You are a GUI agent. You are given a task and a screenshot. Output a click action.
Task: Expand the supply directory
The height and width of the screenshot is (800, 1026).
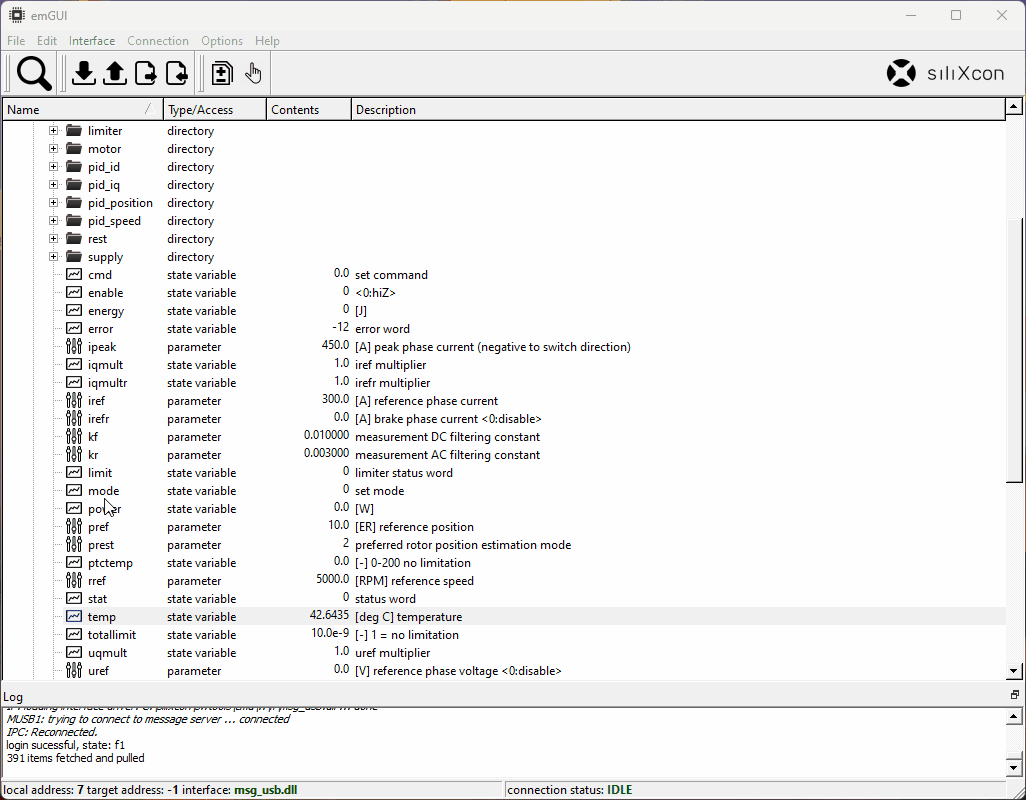[54, 256]
